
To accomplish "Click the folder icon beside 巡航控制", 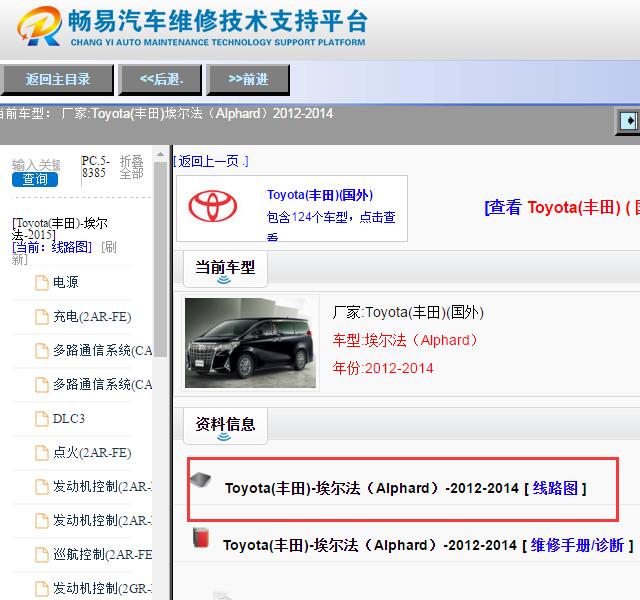I will coord(42,555).
